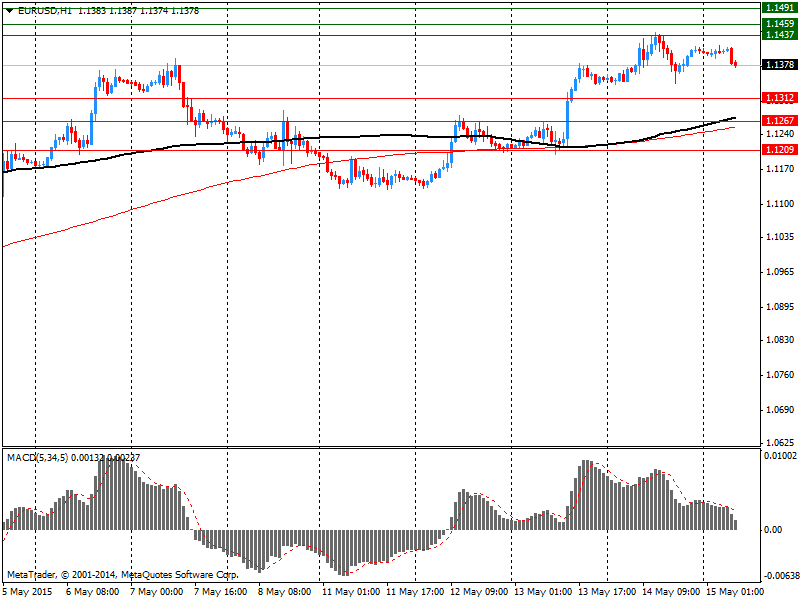Viewport: 800px width, 600px height.
Task: Click the 1.1491 green resistance price label
Action: coord(780,8)
